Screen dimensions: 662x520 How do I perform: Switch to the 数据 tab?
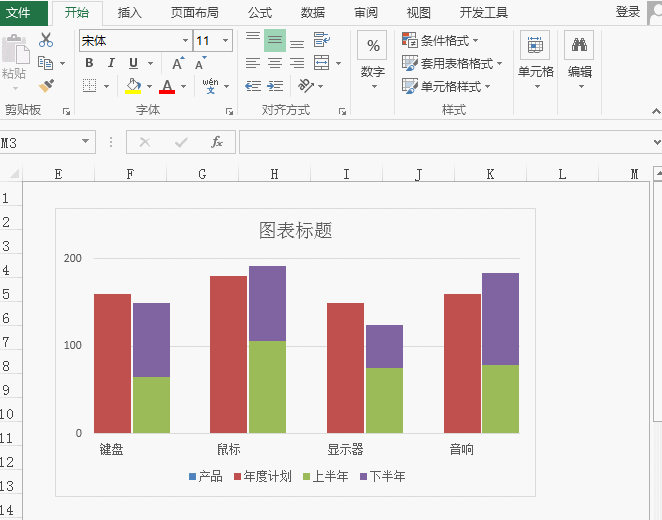pos(313,13)
